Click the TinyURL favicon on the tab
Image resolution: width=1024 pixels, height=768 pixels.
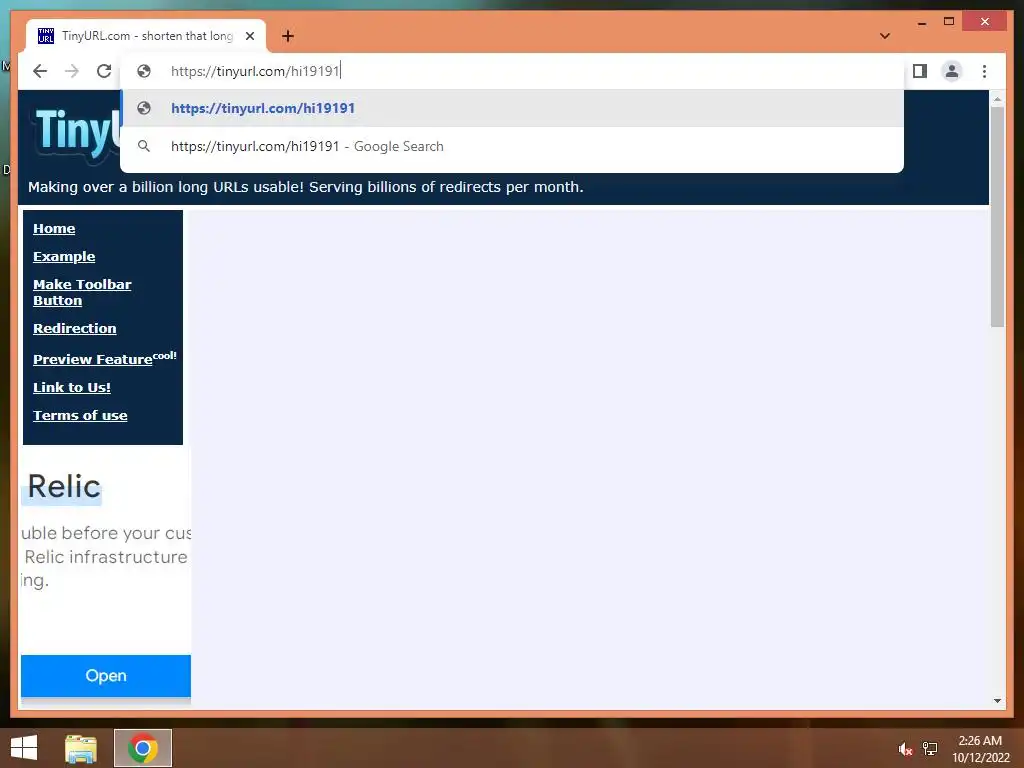pos(46,36)
